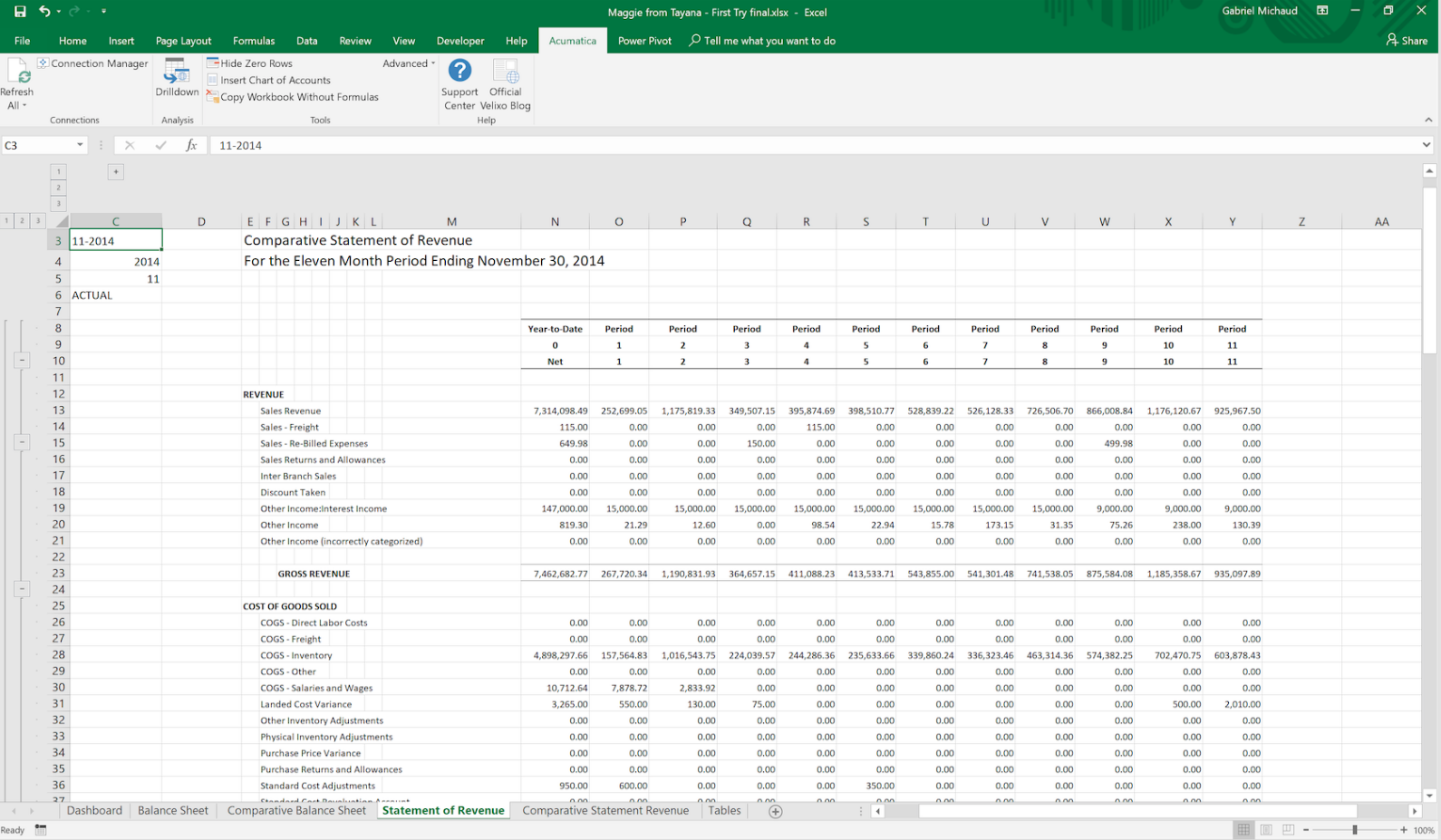This screenshot has height=840, width=1441.
Task: Click the vertical scrollbar down arrow
Action: (x=1429, y=796)
